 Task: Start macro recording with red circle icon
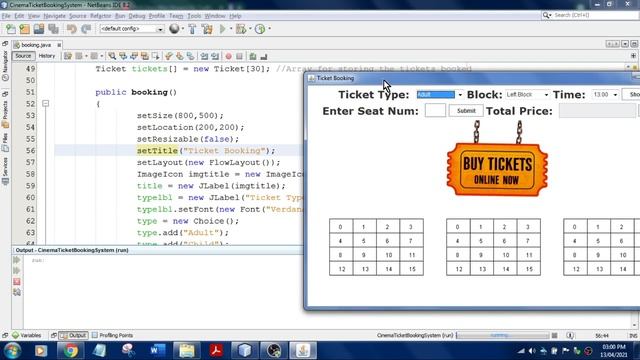coord(229,56)
